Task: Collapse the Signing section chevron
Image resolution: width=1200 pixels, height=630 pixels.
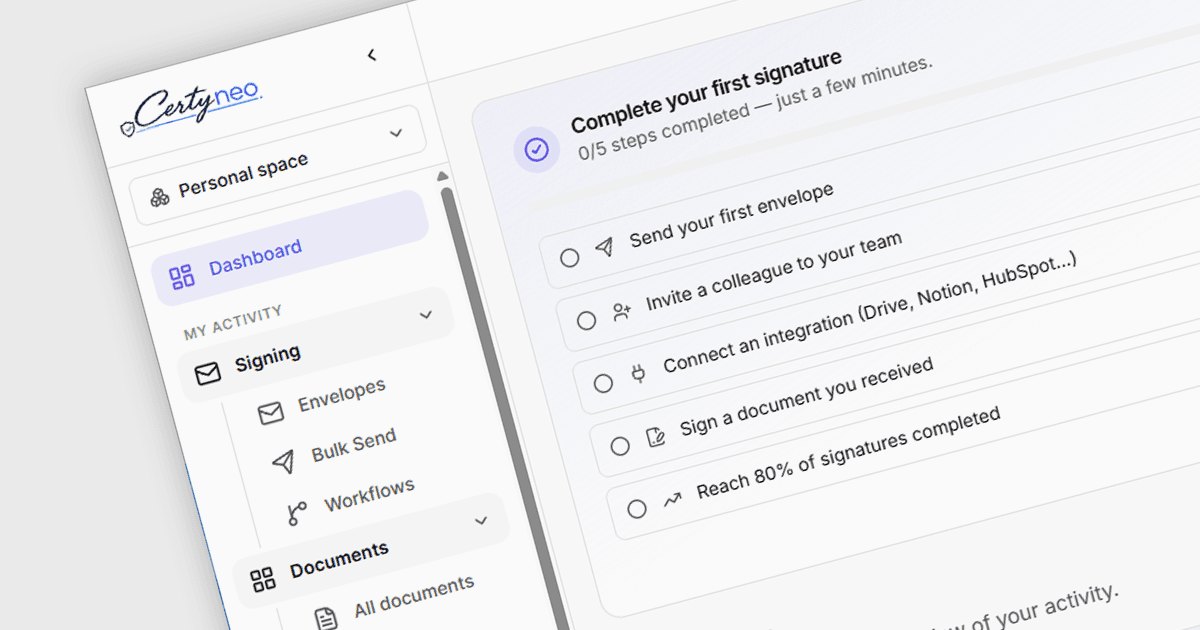Action: pos(426,315)
